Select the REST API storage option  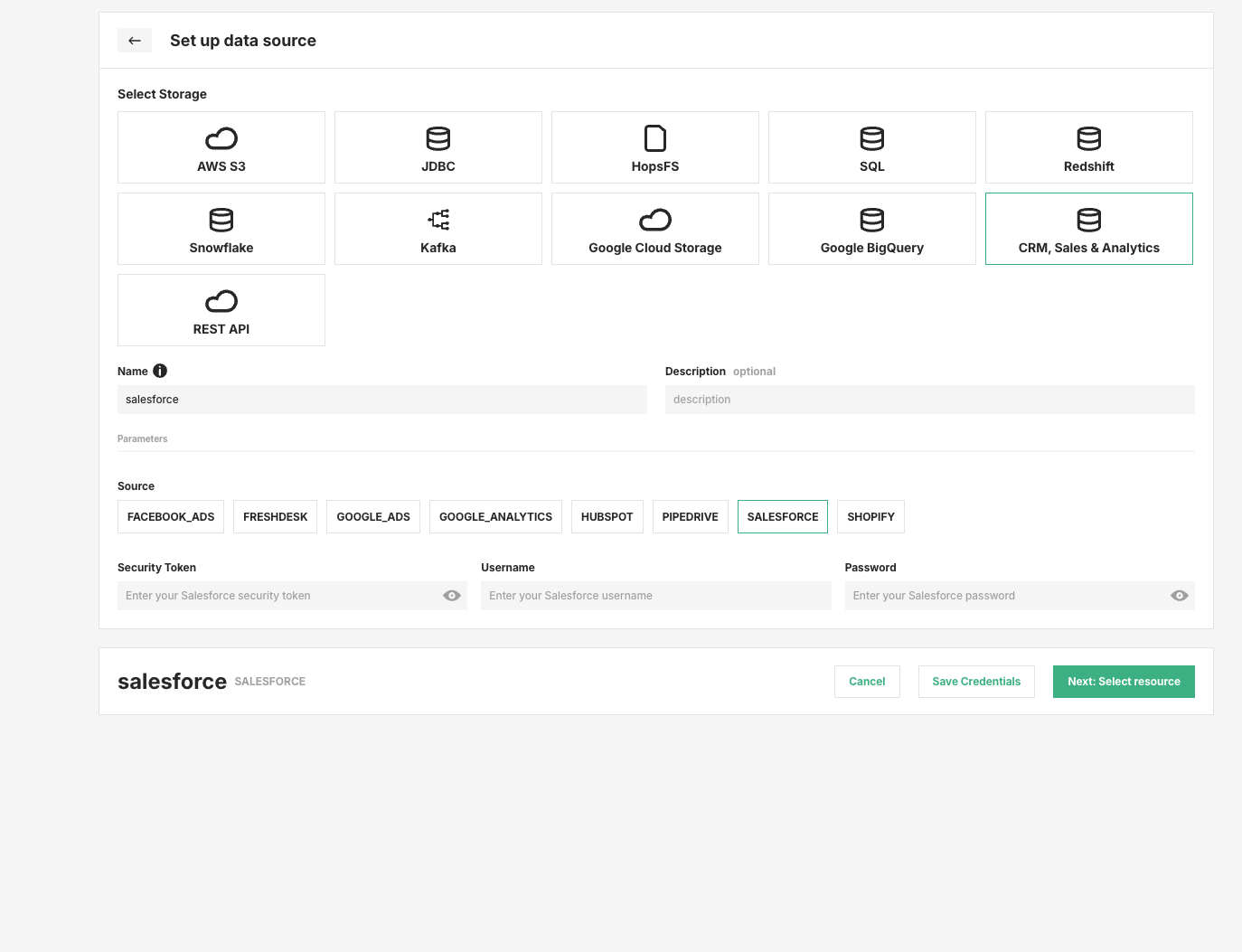click(x=221, y=309)
